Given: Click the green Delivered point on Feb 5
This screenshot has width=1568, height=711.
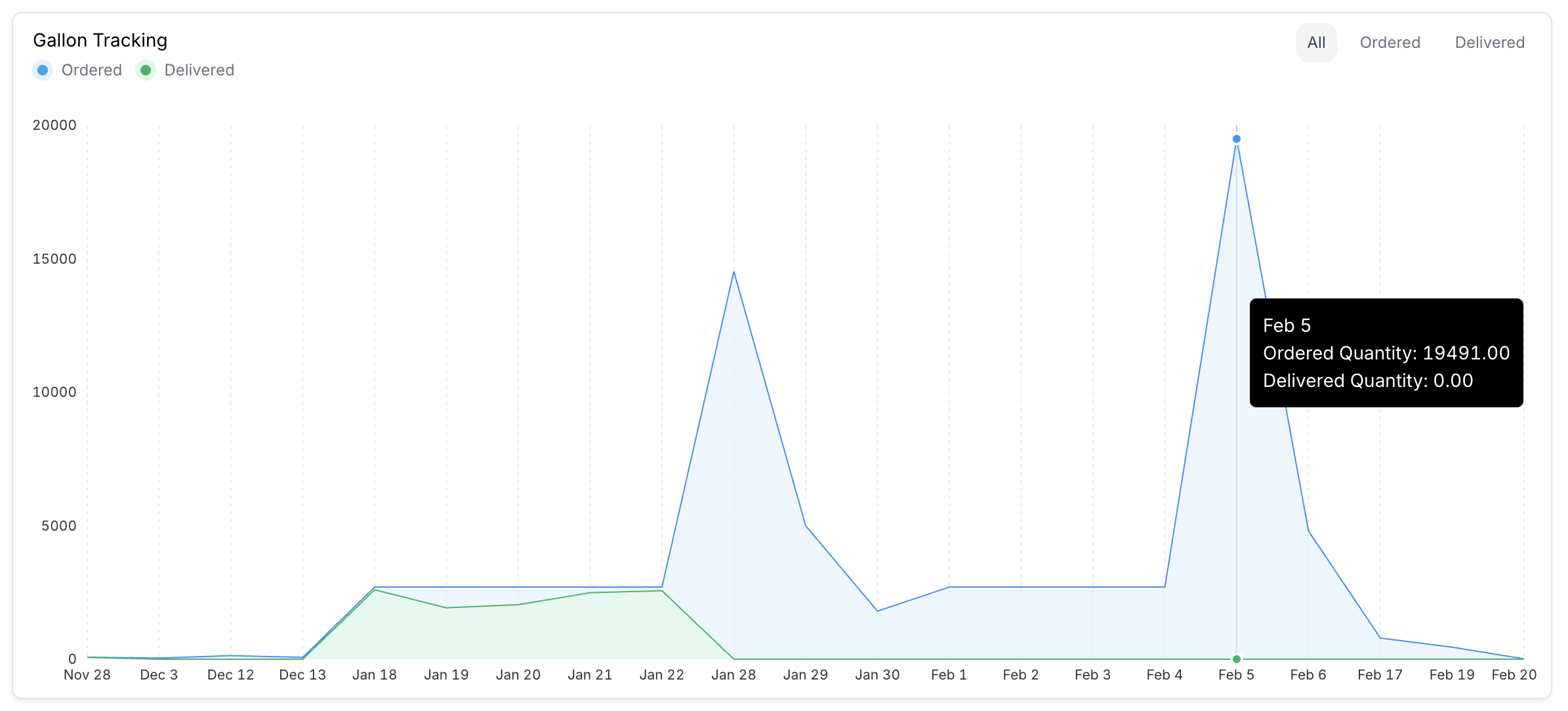Looking at the screenshot, I should pyautogui.click(x=1236, y=658).
